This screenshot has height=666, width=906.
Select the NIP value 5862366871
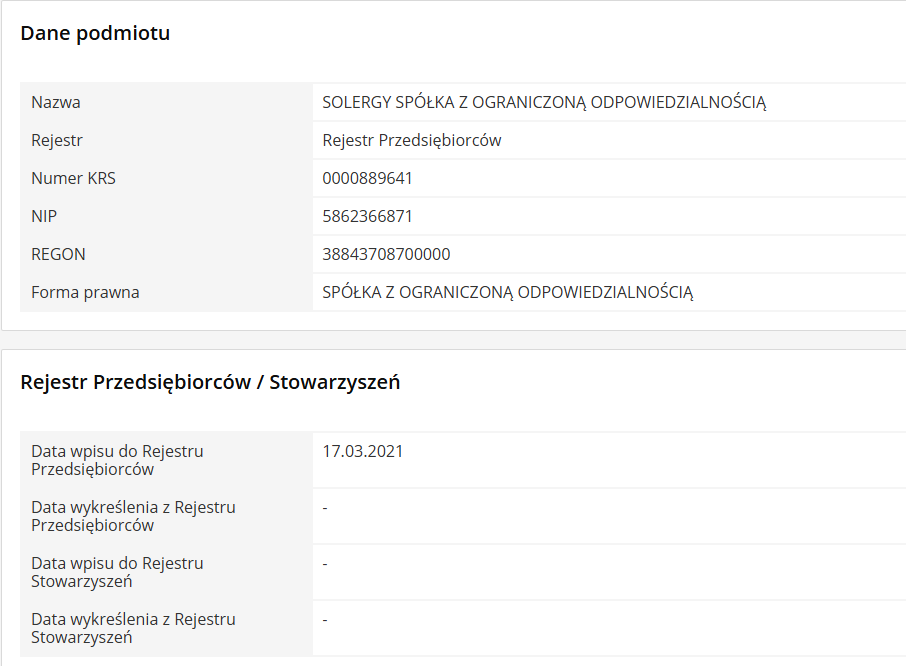click(367, 216)
